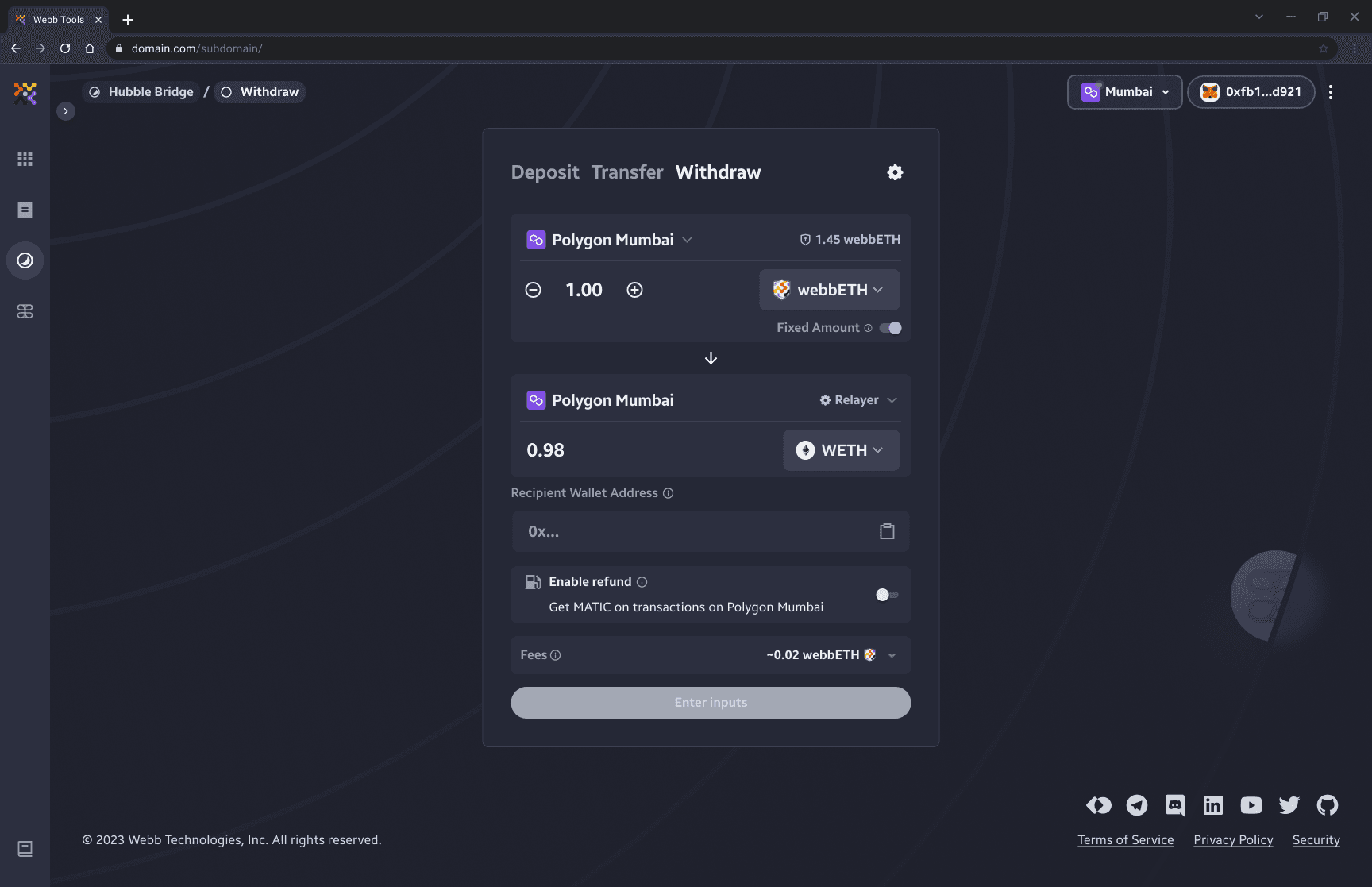Increase amount with plus button
This screenshot has width=1372, height=887.
click(x=635, y=290)
